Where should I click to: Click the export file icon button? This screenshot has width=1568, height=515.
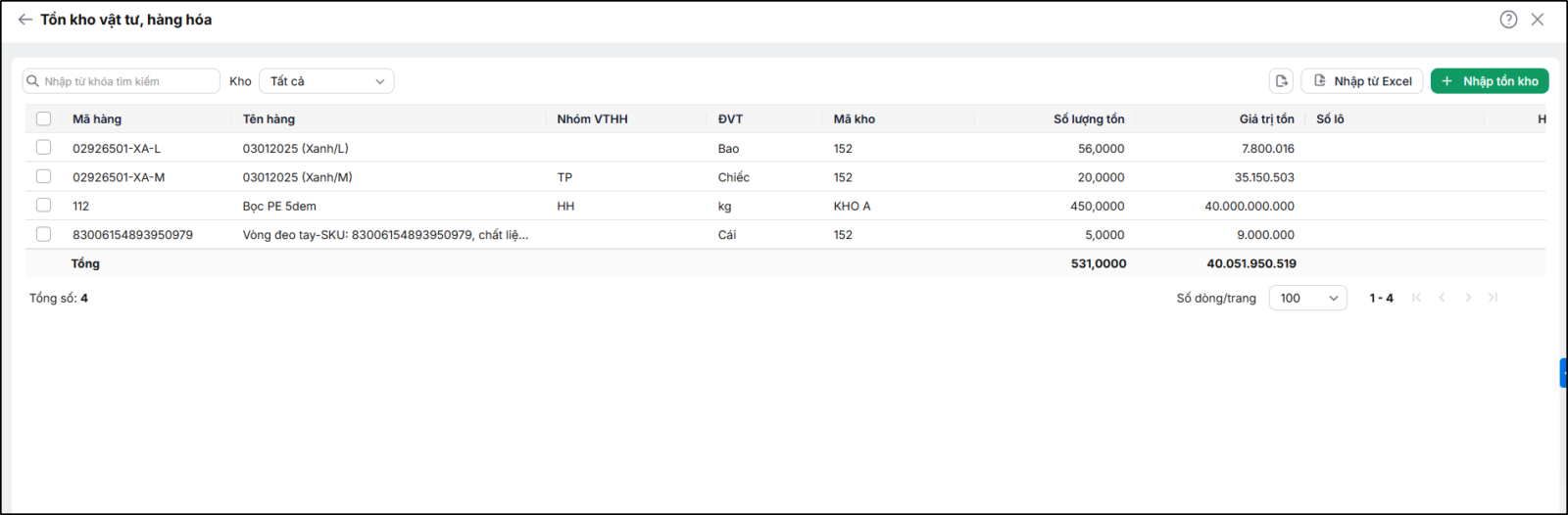[x=1281, y=81]
